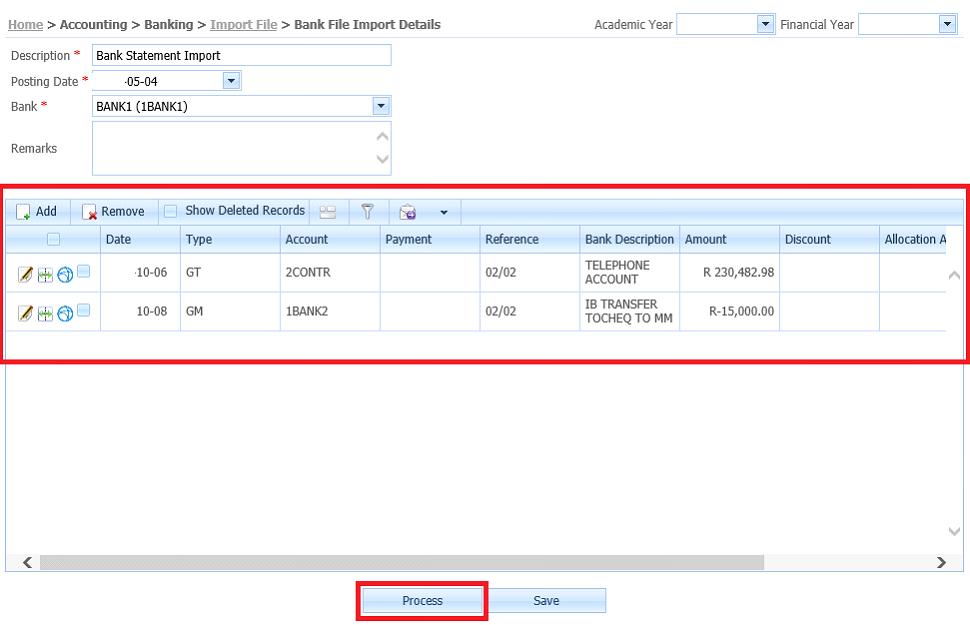970x625 pixels.
Task: Click the Reference column header
Action: [530, 239]
